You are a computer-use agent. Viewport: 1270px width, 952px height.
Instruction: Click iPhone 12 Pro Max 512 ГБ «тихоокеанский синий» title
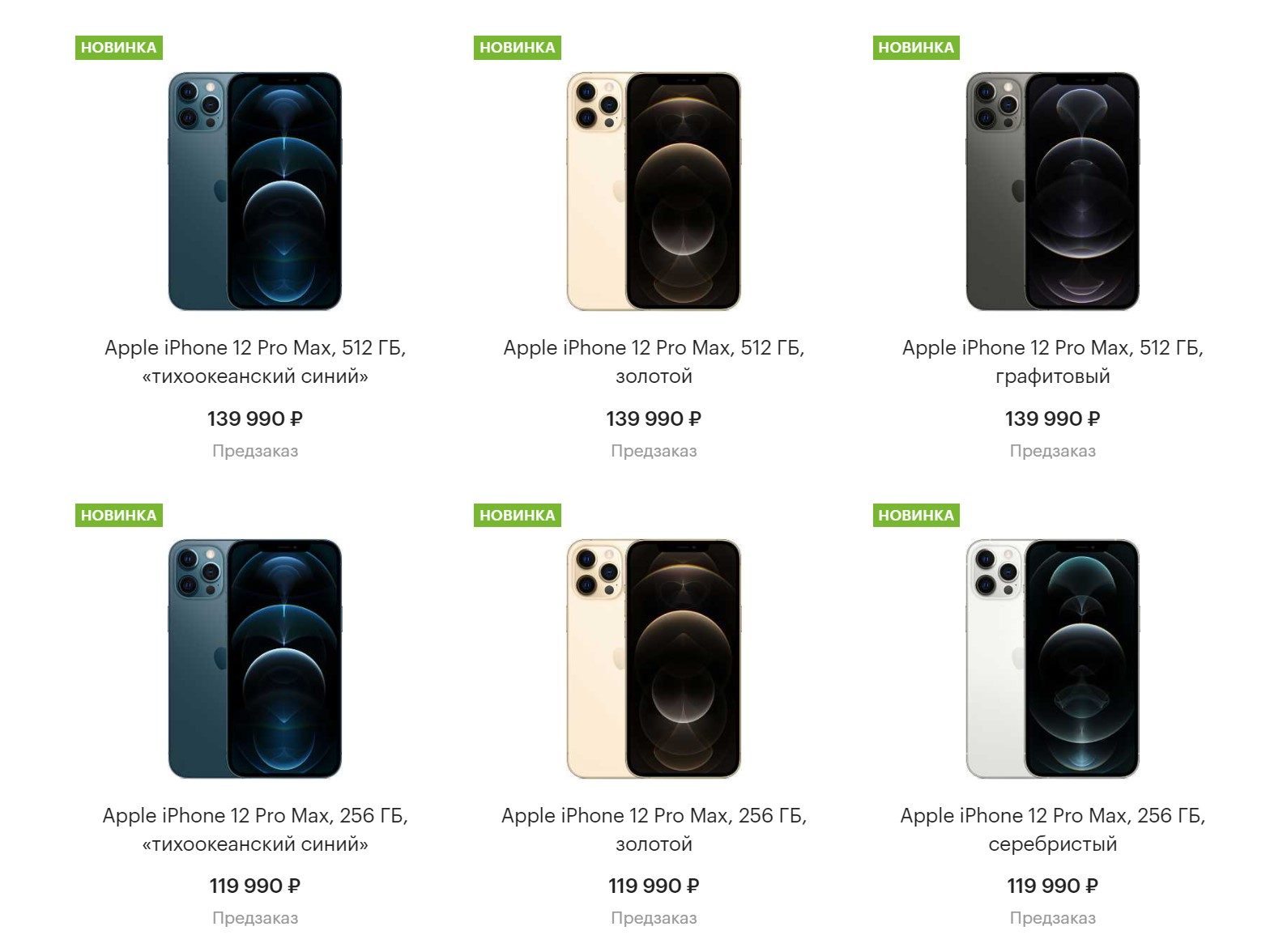tap(255, 362)
